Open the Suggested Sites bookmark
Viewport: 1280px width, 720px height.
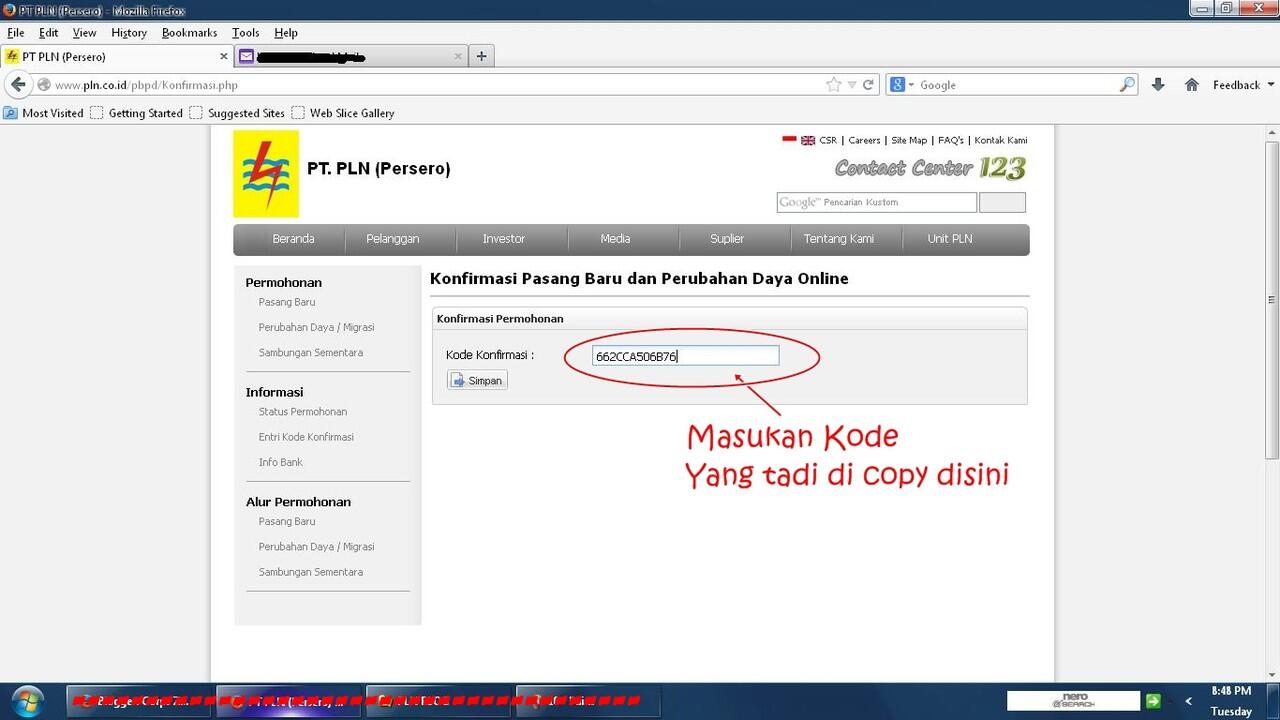pos(238,113)
